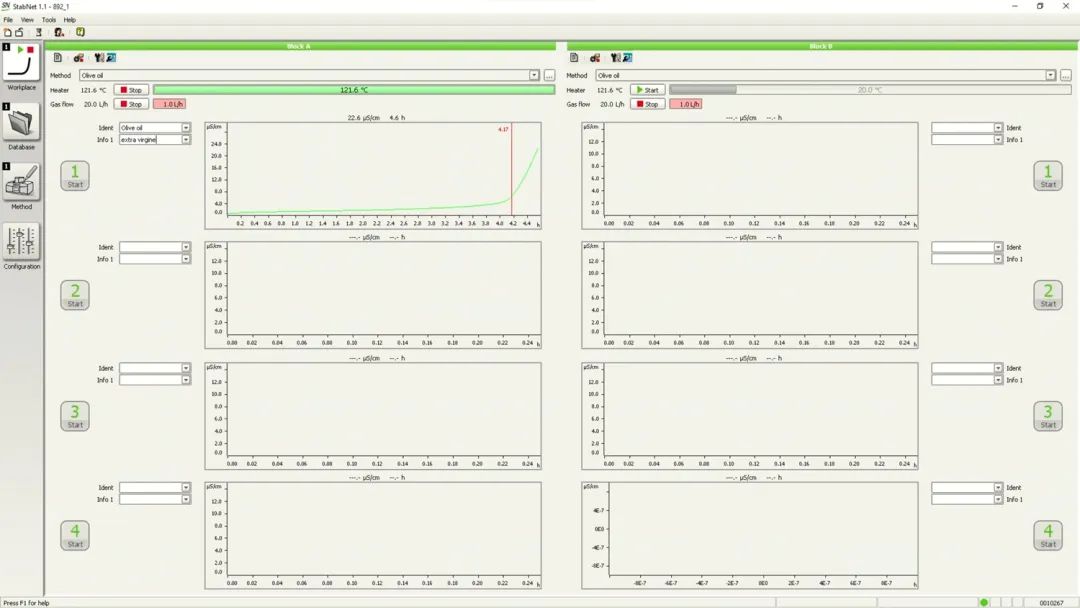Click the new file icon in top toolbar
The image size is (1080, 608).
tap(7, 32)
